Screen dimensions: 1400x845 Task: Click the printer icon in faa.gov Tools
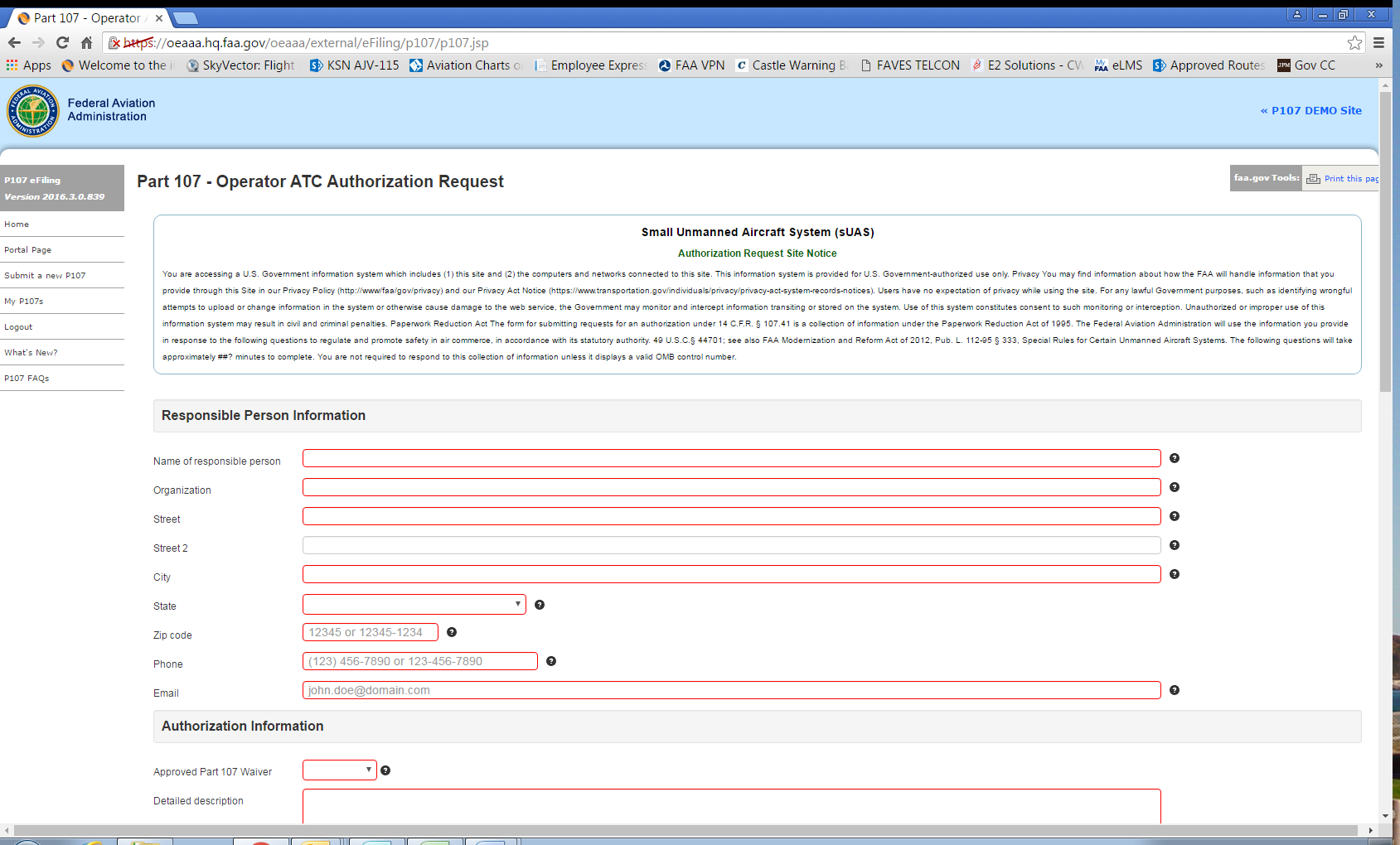point(1313,179)
